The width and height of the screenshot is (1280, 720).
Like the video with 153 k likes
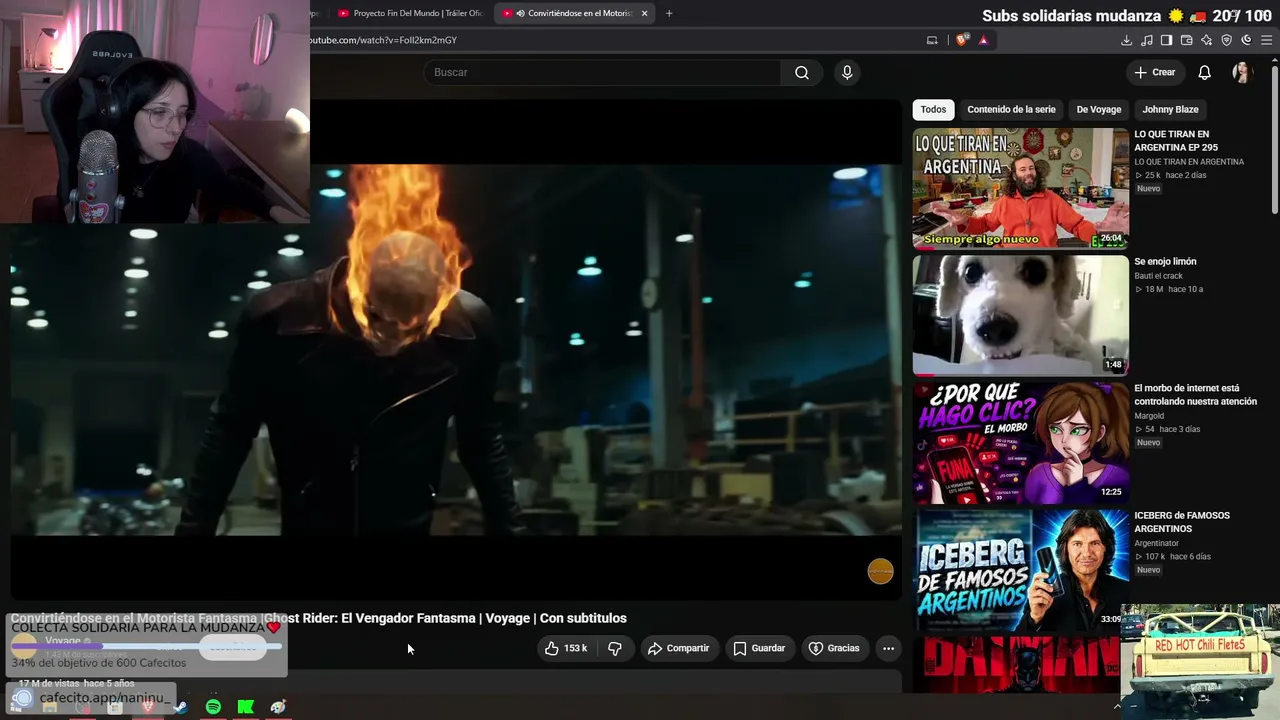click(566, 648)
